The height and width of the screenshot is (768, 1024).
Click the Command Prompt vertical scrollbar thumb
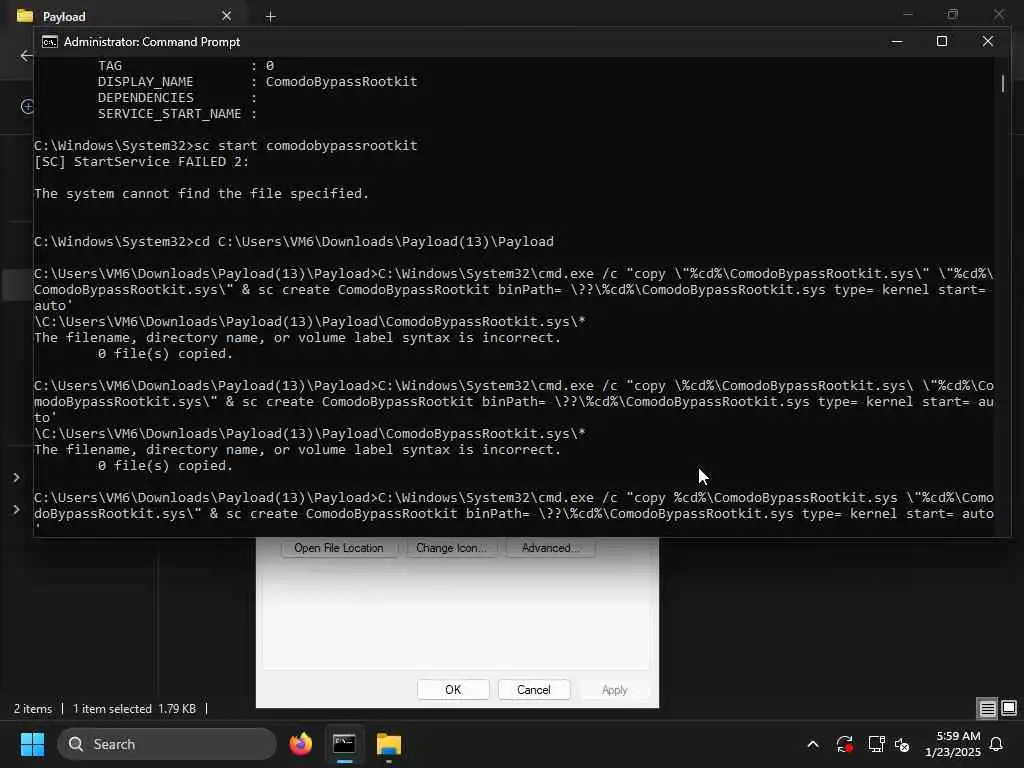pyautogui.click(x=1002, y=83)
